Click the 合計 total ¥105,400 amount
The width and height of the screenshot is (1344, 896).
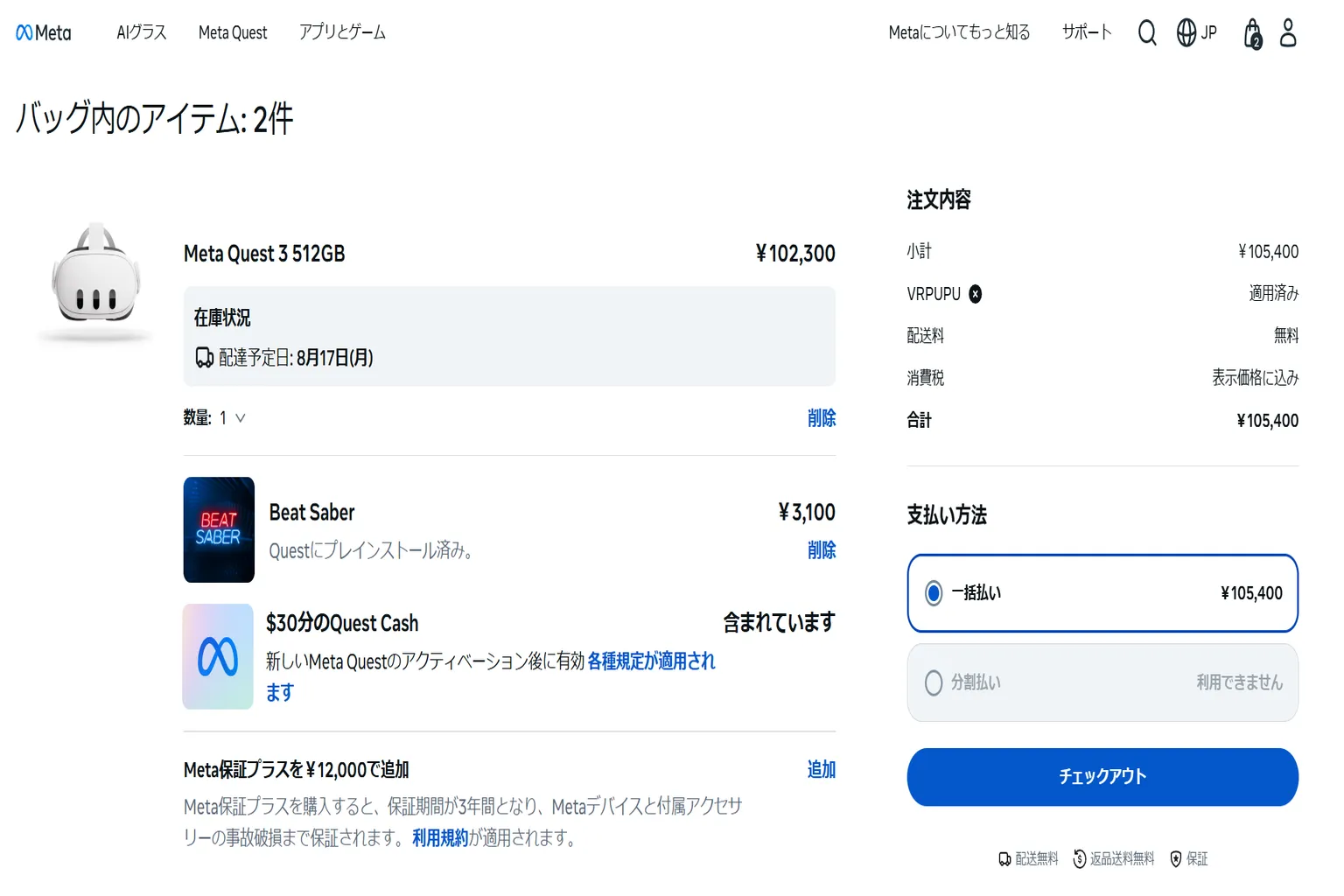pos(1267,421)
